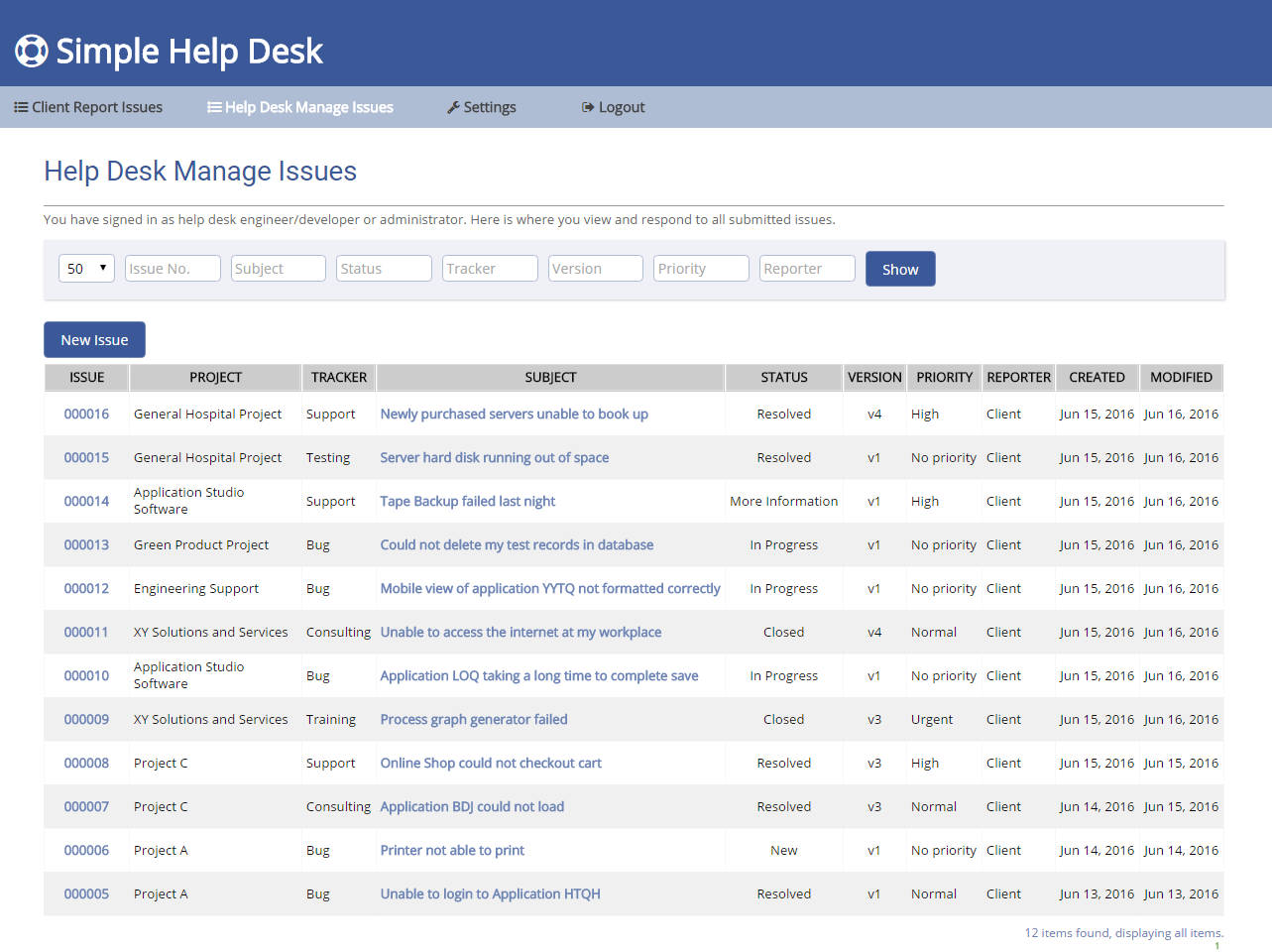
Task: Click the Simple Help Desk lifebuoy logo icon
Action: point(32,51)
